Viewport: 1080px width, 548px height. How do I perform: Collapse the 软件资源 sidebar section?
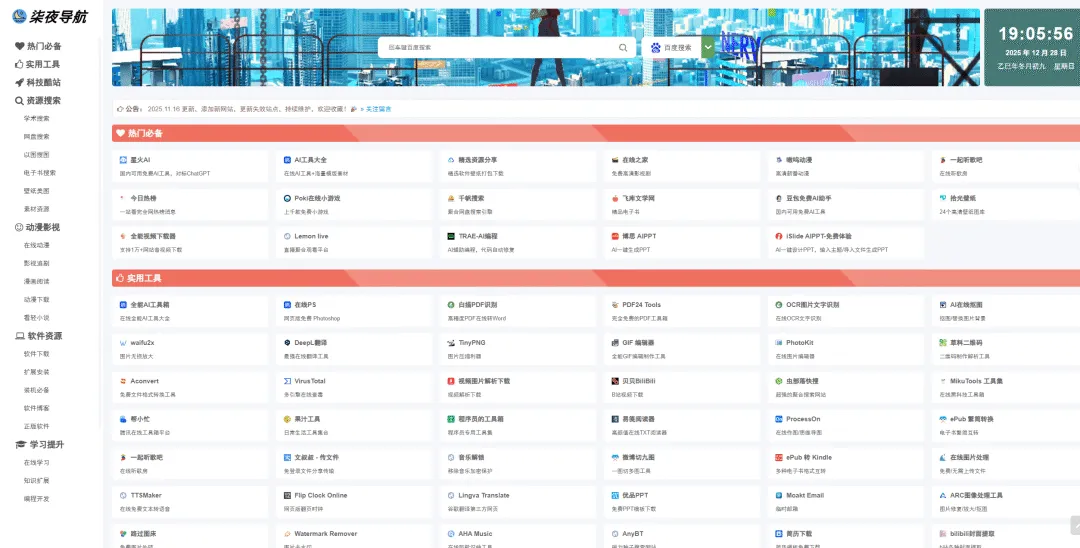(39, 336)
